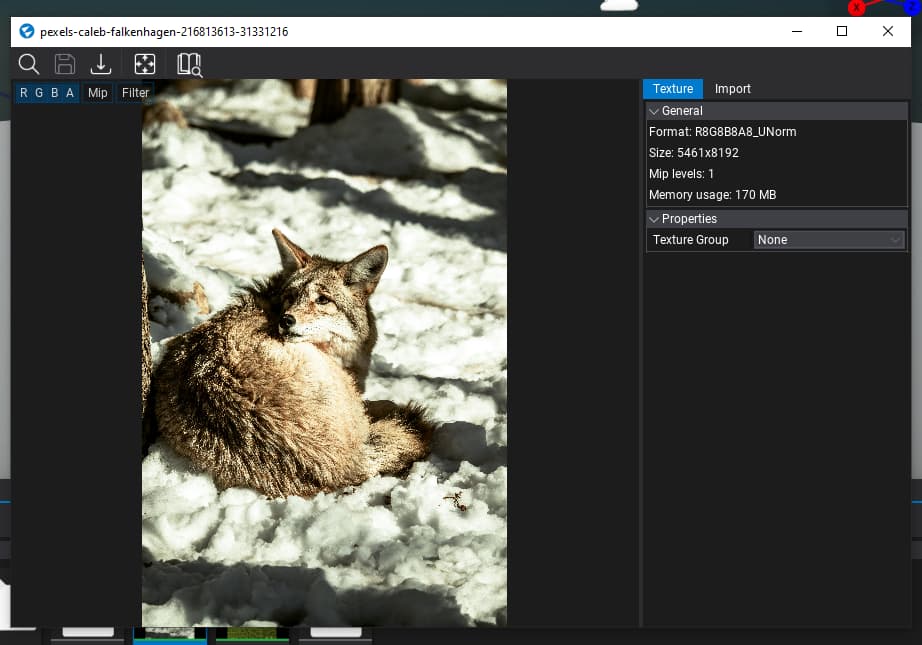This screenshot has height=645, width=922.
Task: Open the Filter options menu
Action: click(x=135, y=93)
